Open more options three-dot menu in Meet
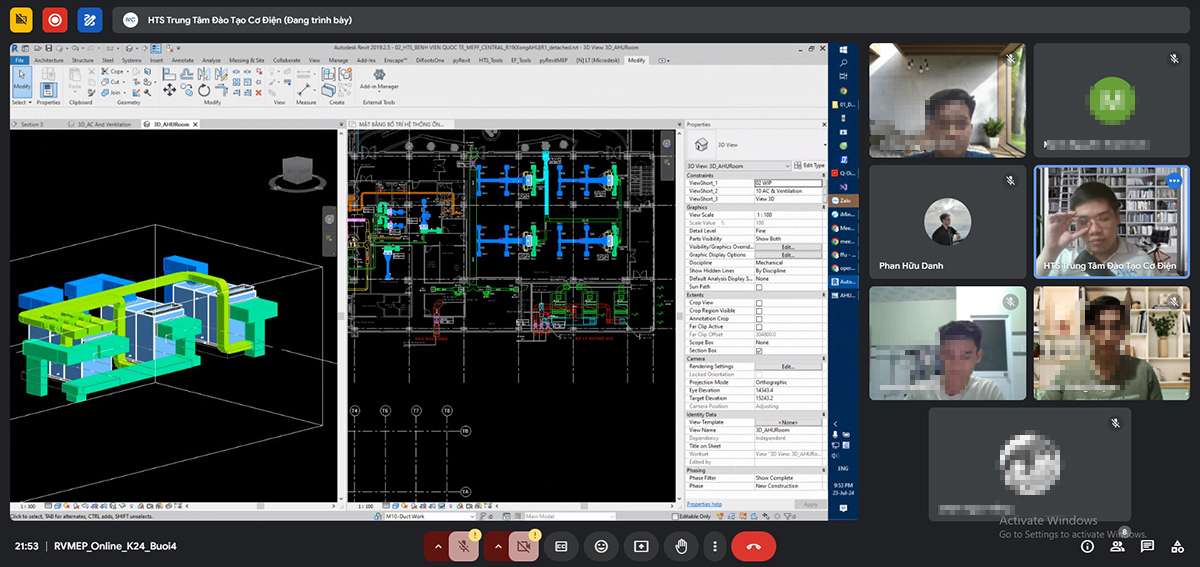This screenshot has width=1200, height=567. (714, 546)
